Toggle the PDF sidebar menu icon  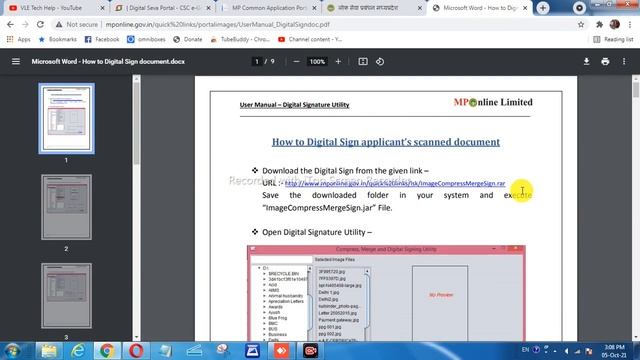(16, 62)
